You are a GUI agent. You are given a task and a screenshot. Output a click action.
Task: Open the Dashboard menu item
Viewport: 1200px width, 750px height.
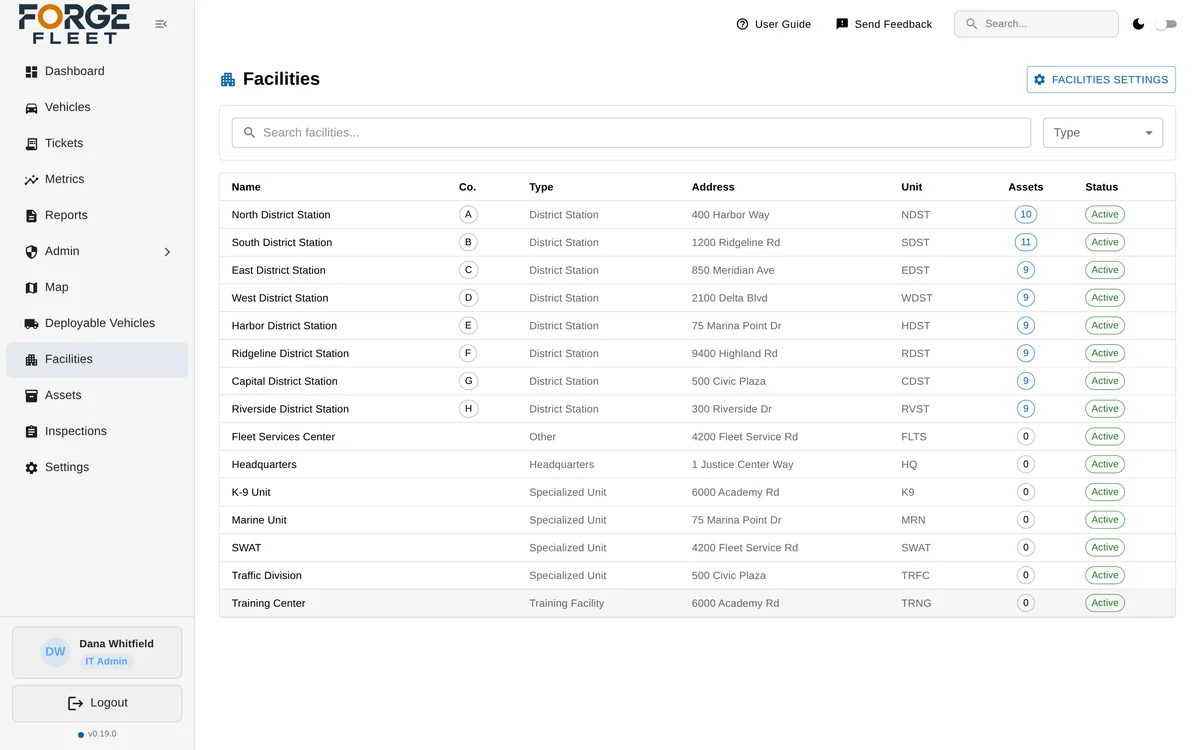point(97,71)
